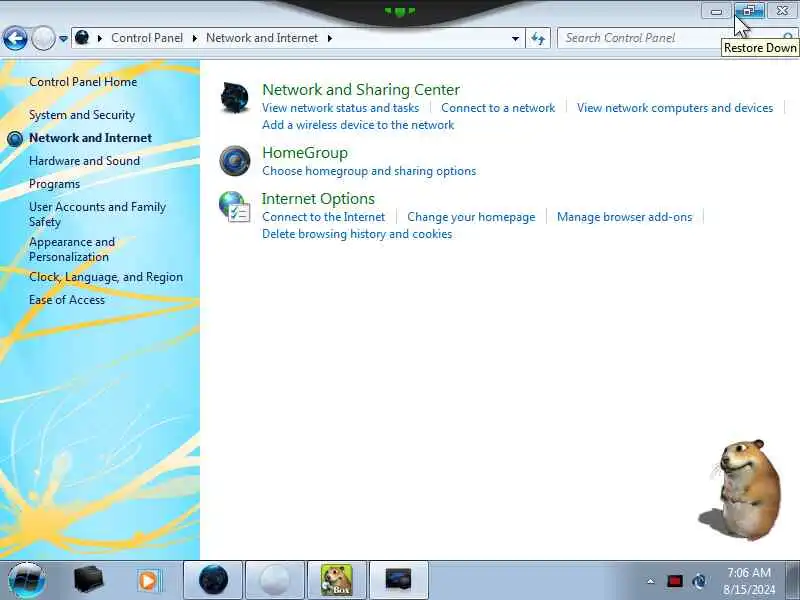Screen dimensions: 800x600
Task: Click Control Panel in the breadcrumb
Action: point(147,38)
